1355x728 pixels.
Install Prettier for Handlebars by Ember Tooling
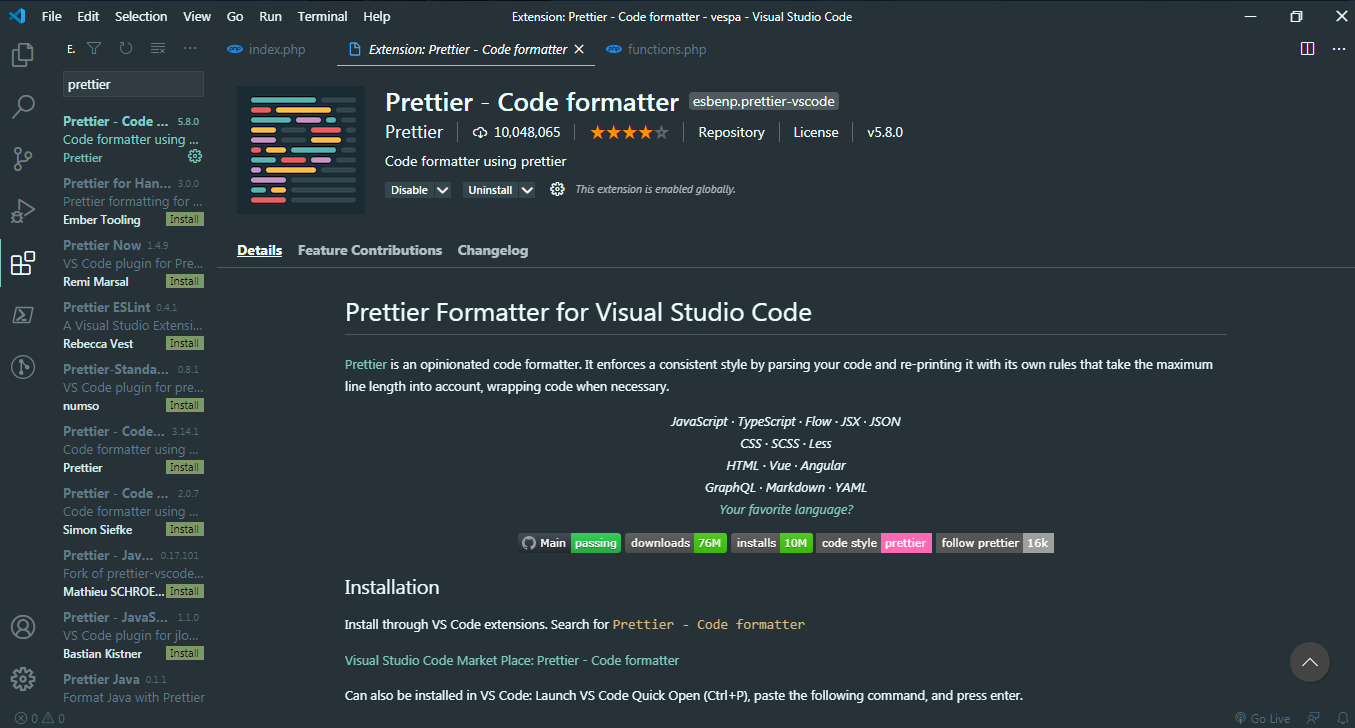(185, 219)
